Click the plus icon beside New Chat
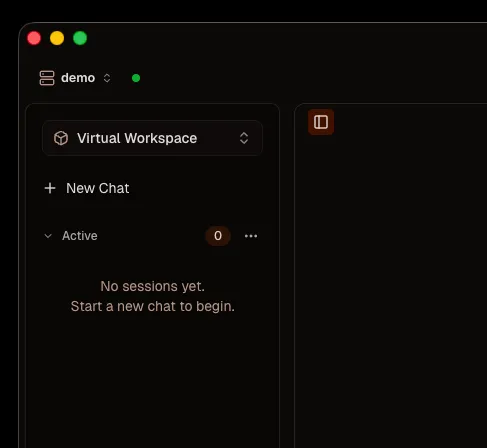 click(50, 188)
